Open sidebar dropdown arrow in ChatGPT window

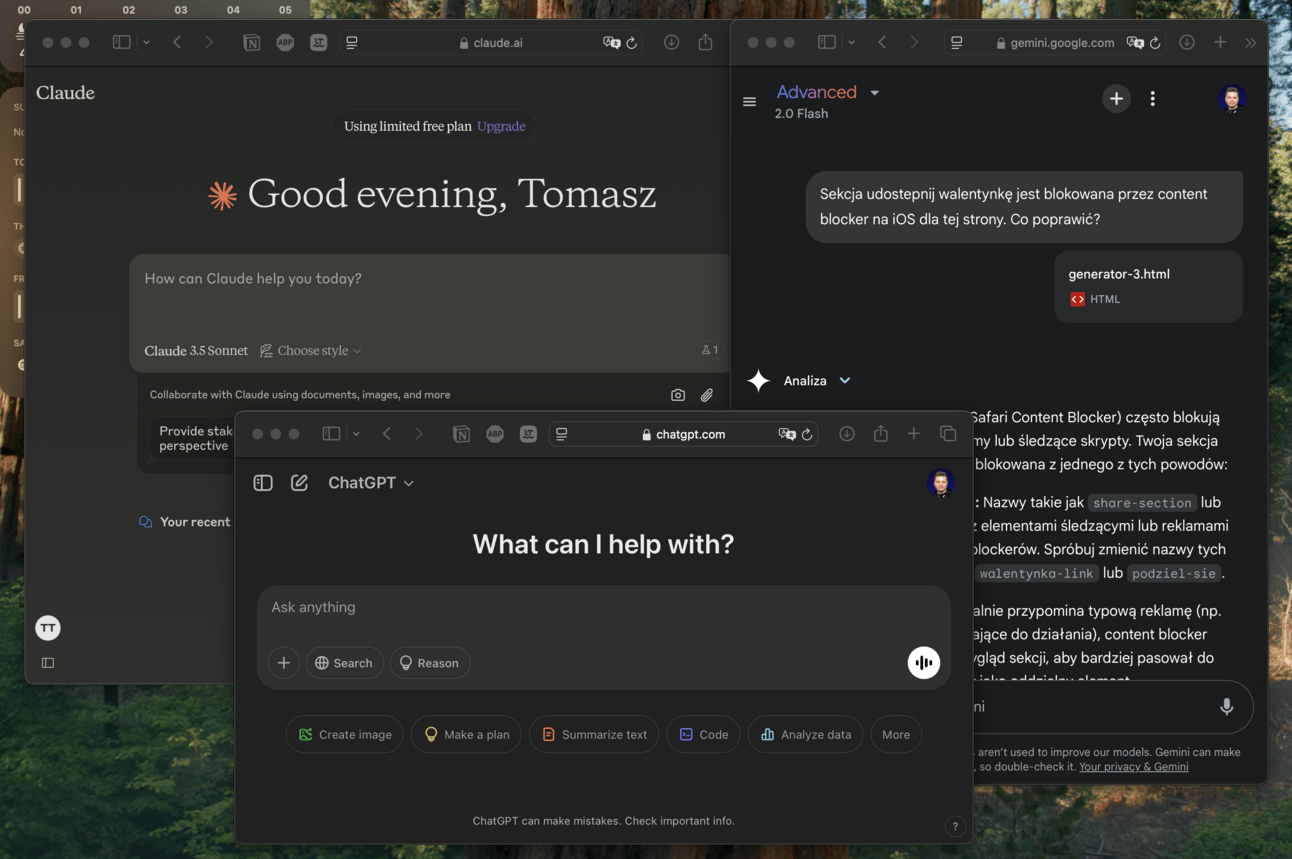(x=356, y=434)
